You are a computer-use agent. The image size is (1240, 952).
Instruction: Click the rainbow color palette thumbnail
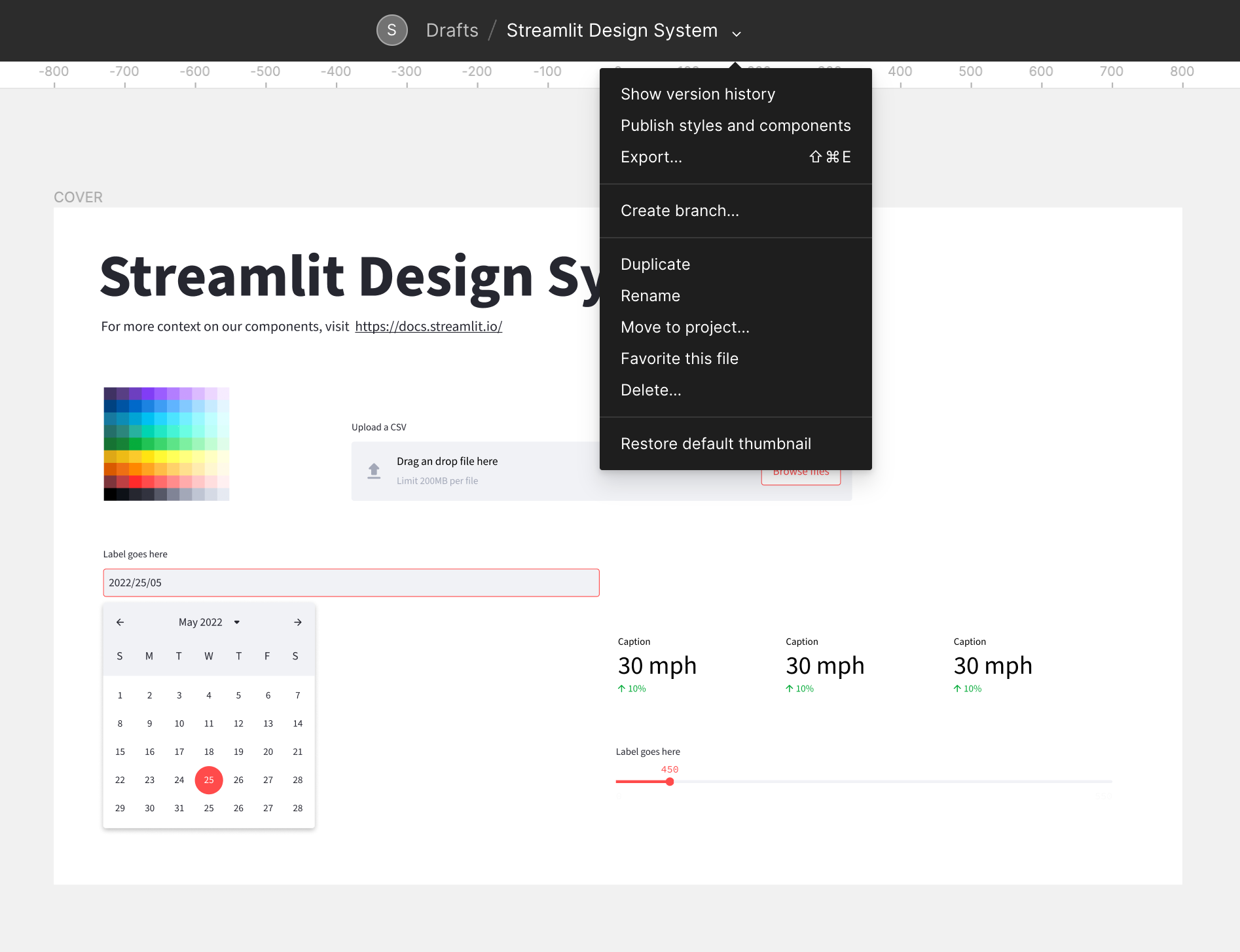[166, 444]
